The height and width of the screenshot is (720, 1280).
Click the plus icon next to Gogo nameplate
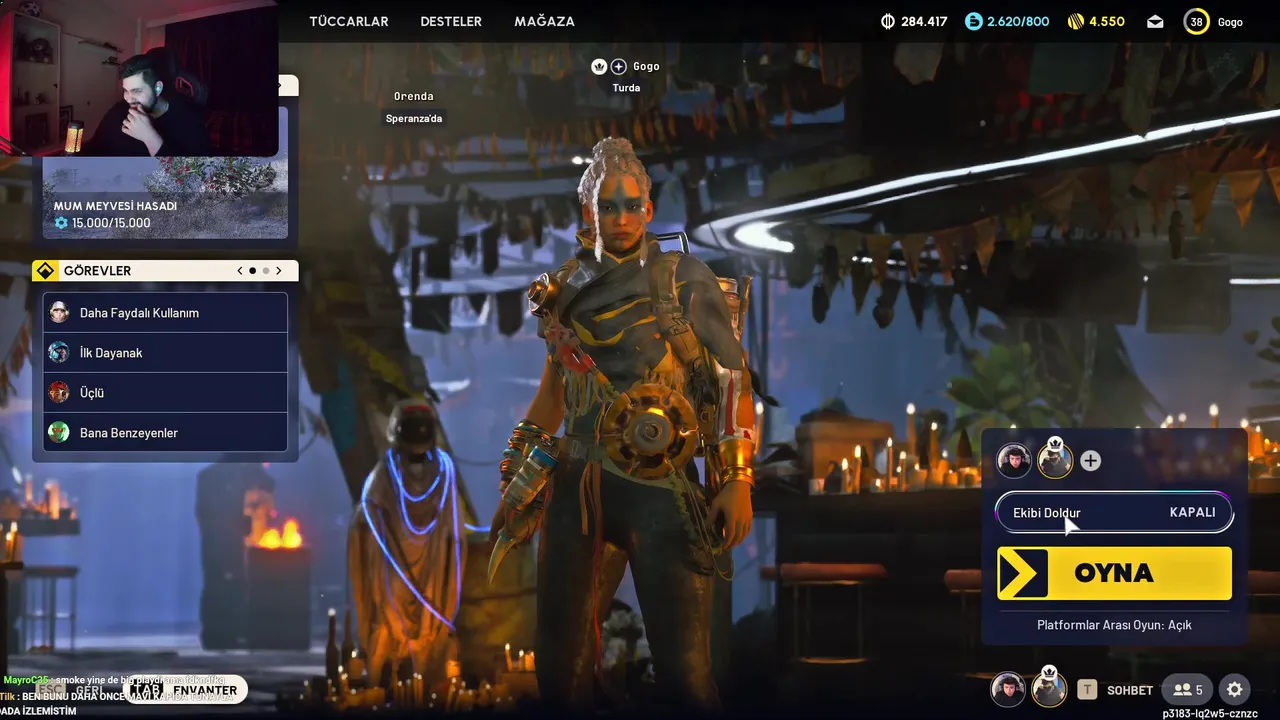pyautogui.click(x=619, y=66)
